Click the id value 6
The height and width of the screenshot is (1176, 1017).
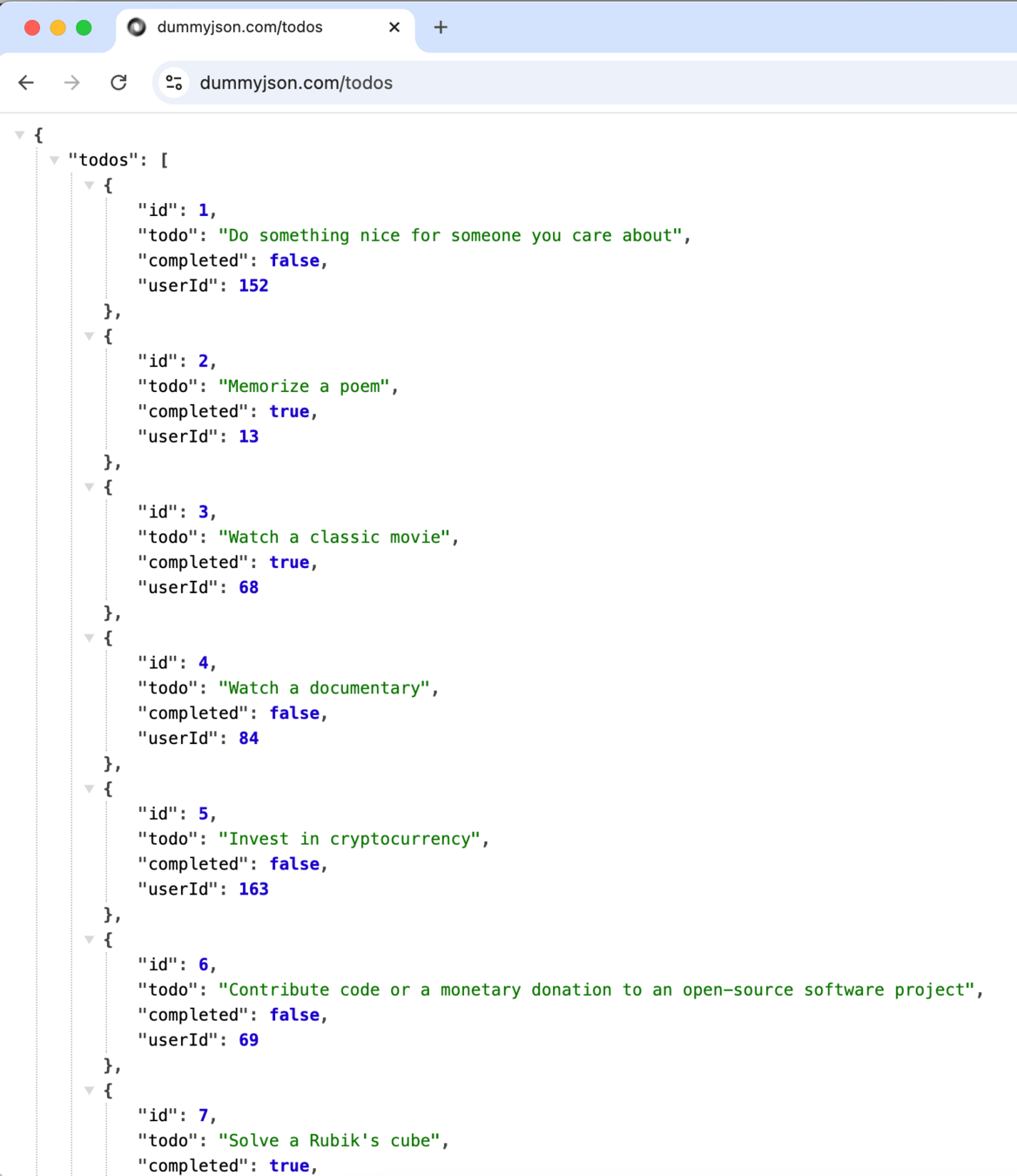tap(204, 964)
